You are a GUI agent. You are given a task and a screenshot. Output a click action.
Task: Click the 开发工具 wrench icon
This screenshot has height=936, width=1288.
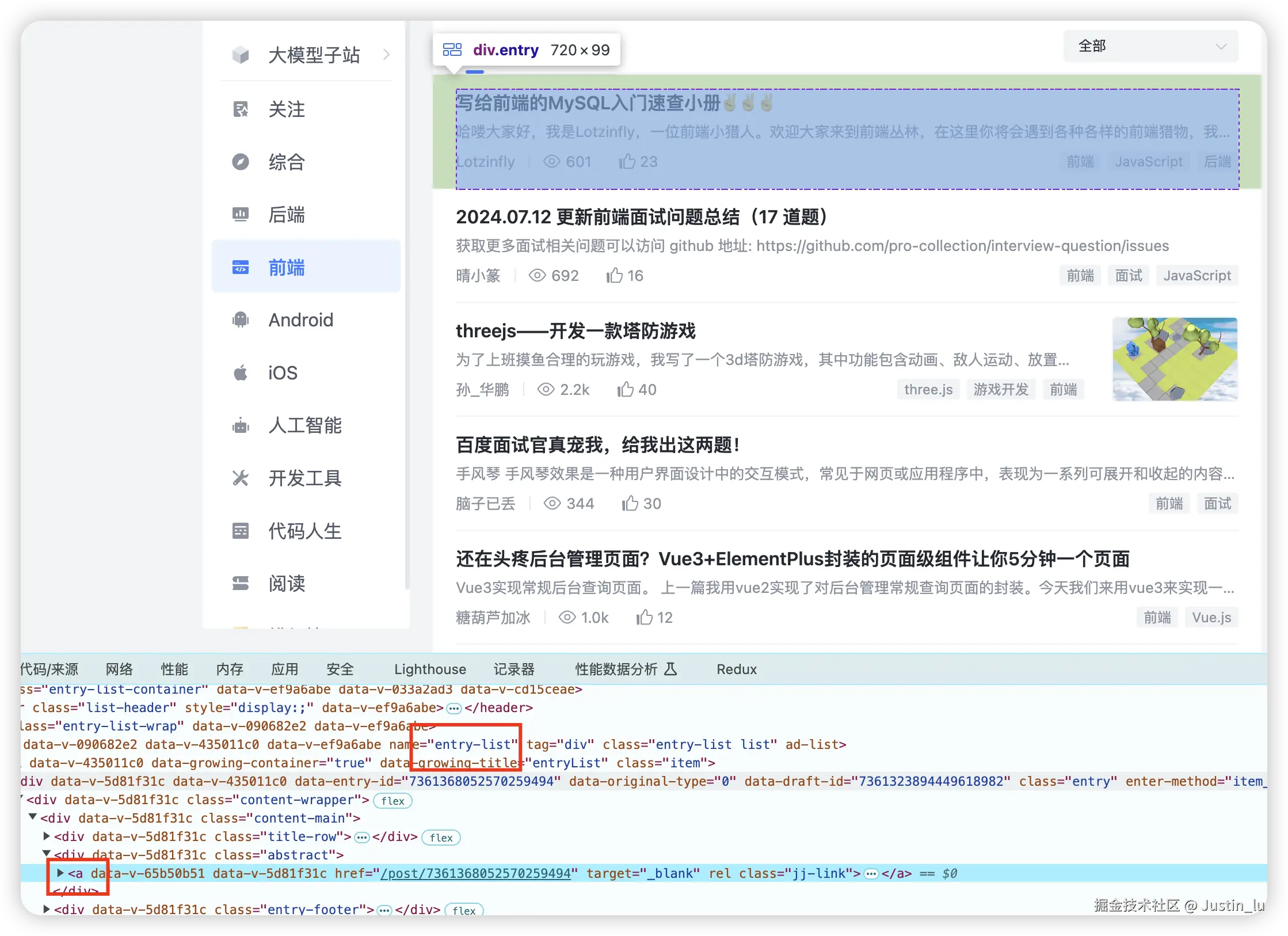tap(241, 478)
